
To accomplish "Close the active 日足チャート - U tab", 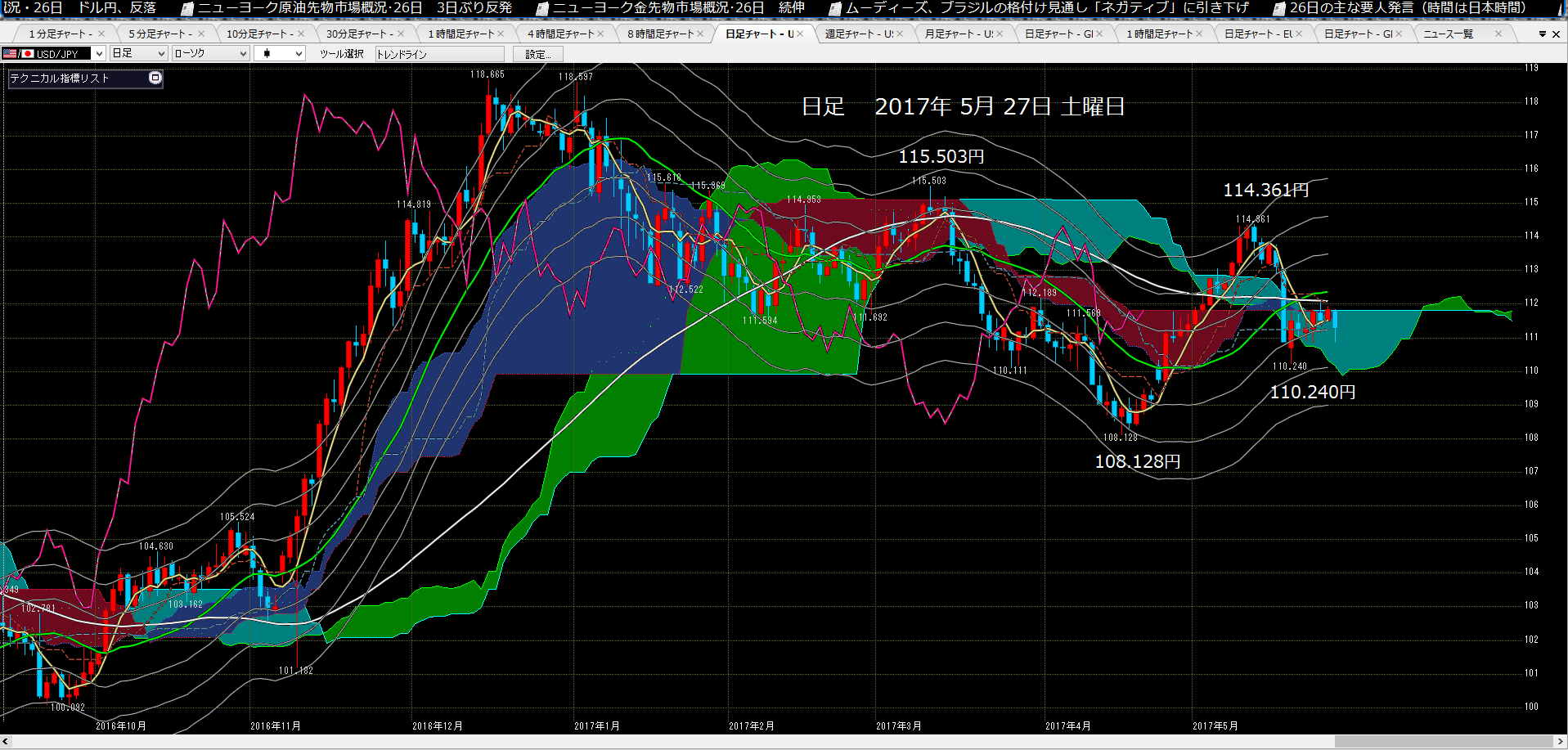I will (x=800, y=34).
